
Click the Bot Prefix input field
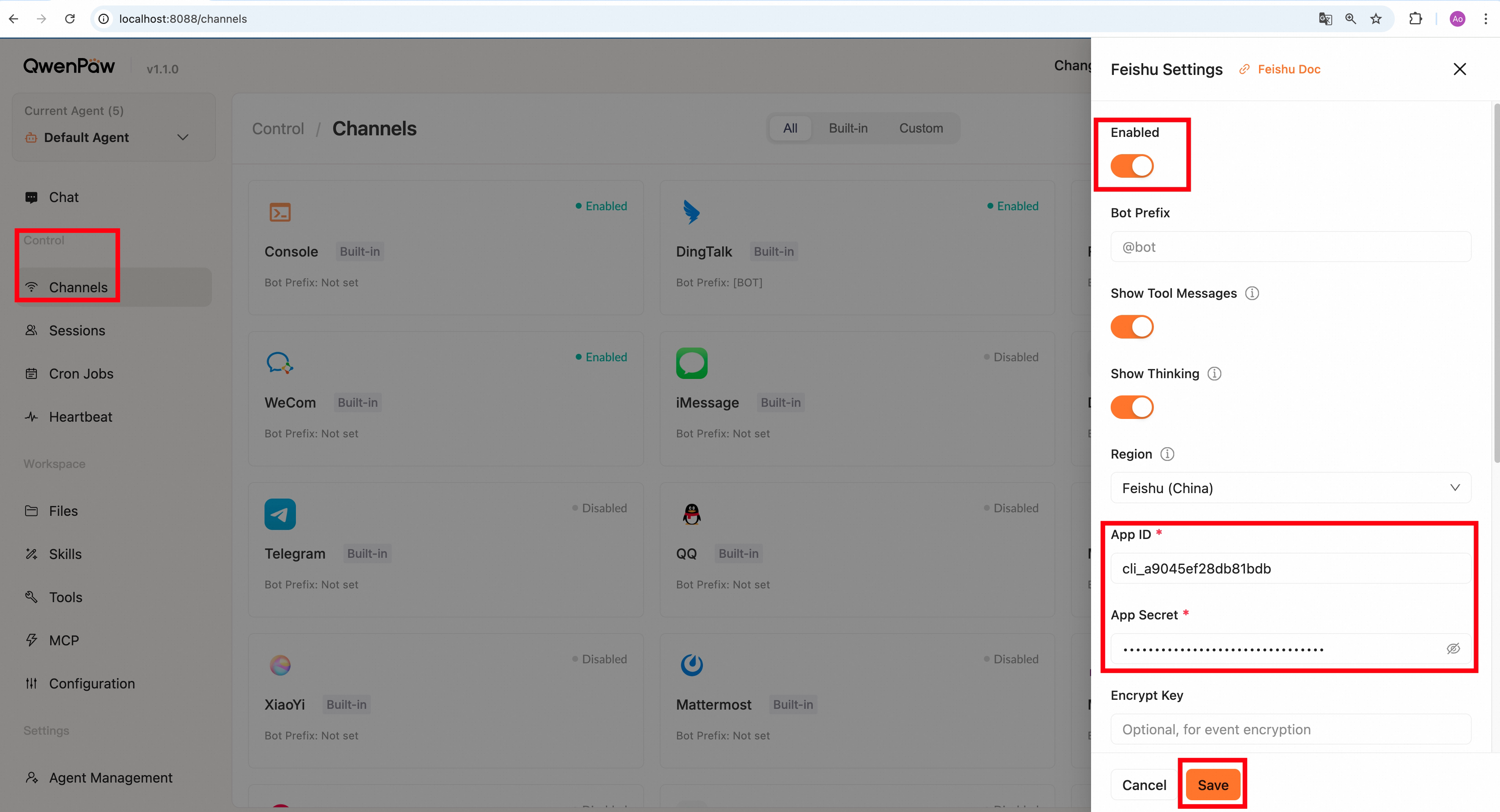coord(1291,247)
